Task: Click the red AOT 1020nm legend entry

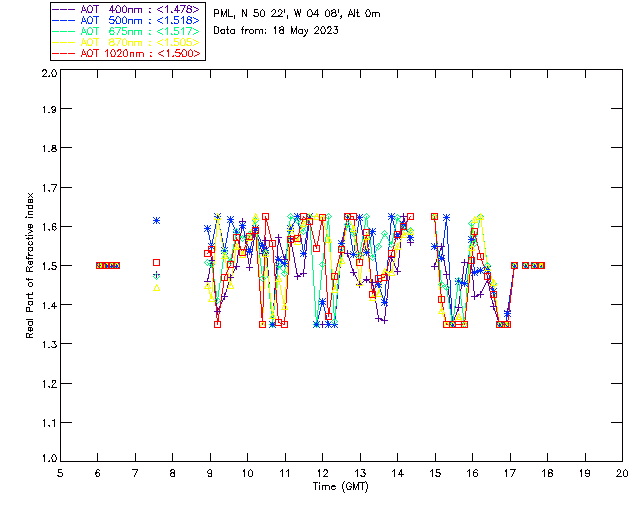Action: pos(126,53)
